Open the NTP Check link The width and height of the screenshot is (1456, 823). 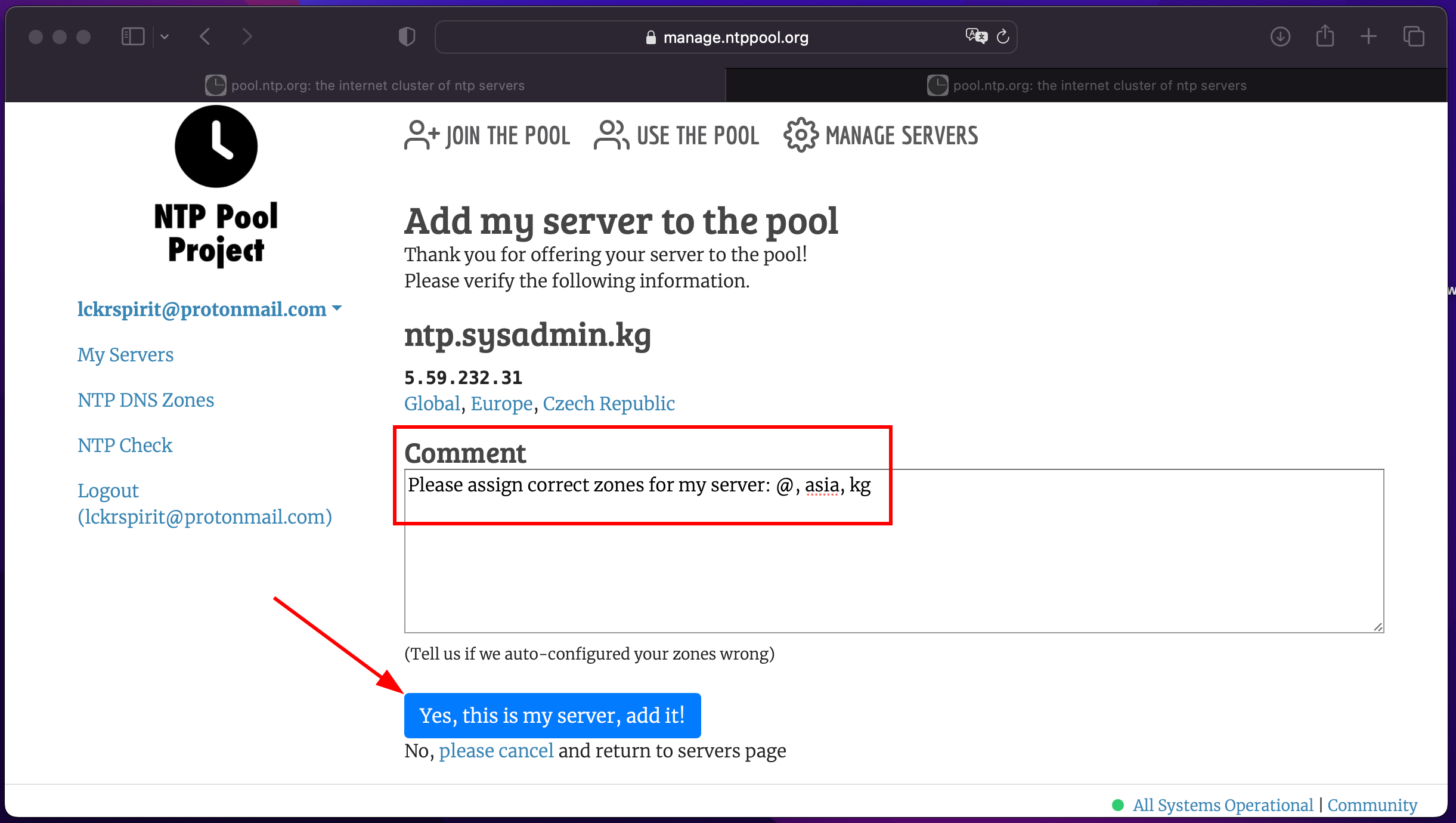point(125,445)
